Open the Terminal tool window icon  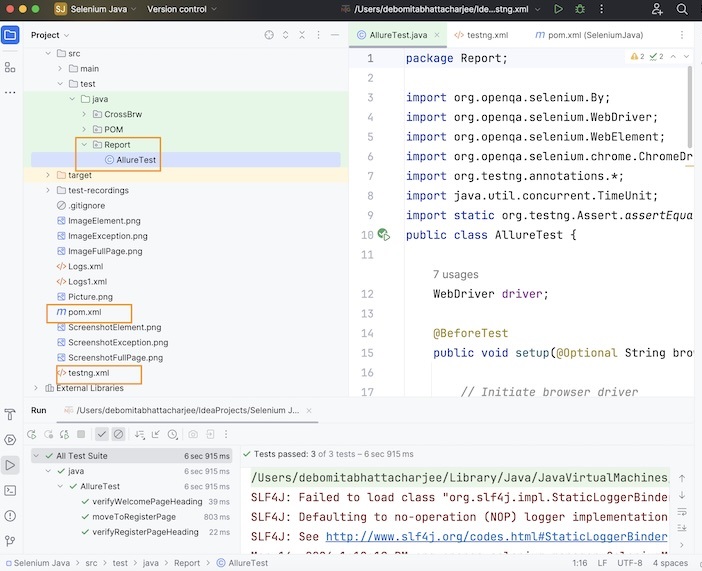(x=10, y=490)
